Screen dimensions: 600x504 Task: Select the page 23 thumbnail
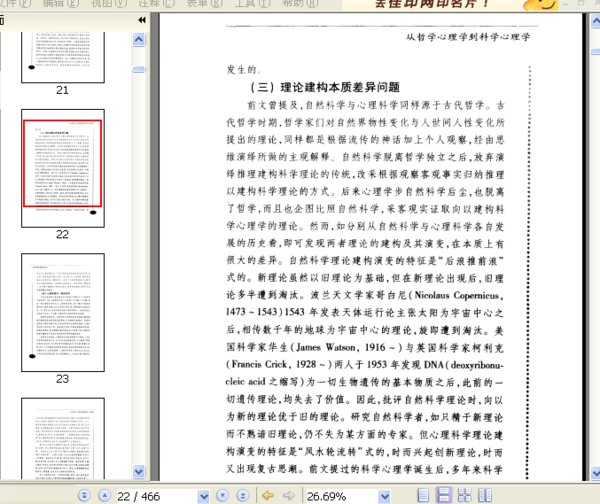click(x=63, y=312)
